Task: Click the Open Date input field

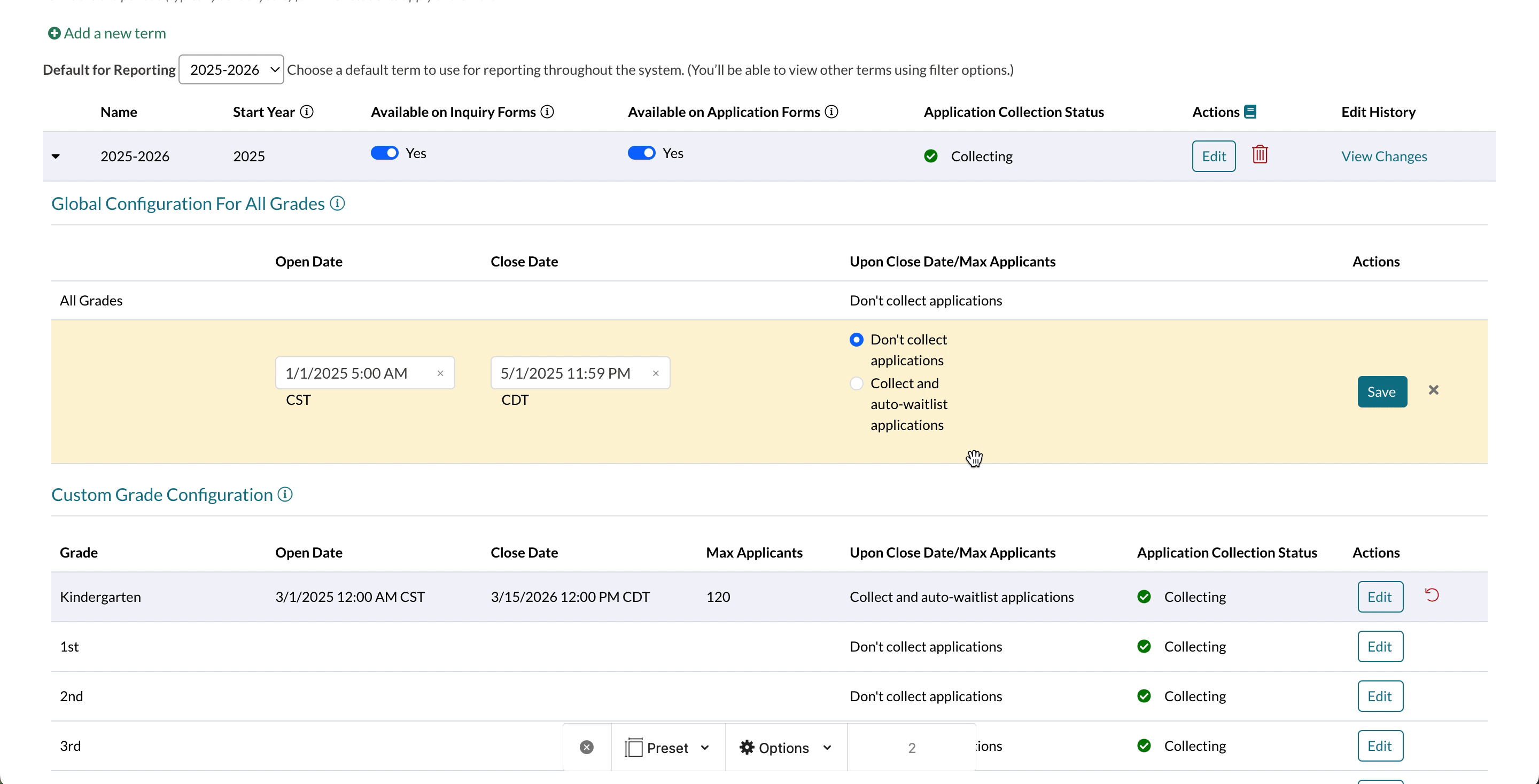Action: [x=353, y=373]
